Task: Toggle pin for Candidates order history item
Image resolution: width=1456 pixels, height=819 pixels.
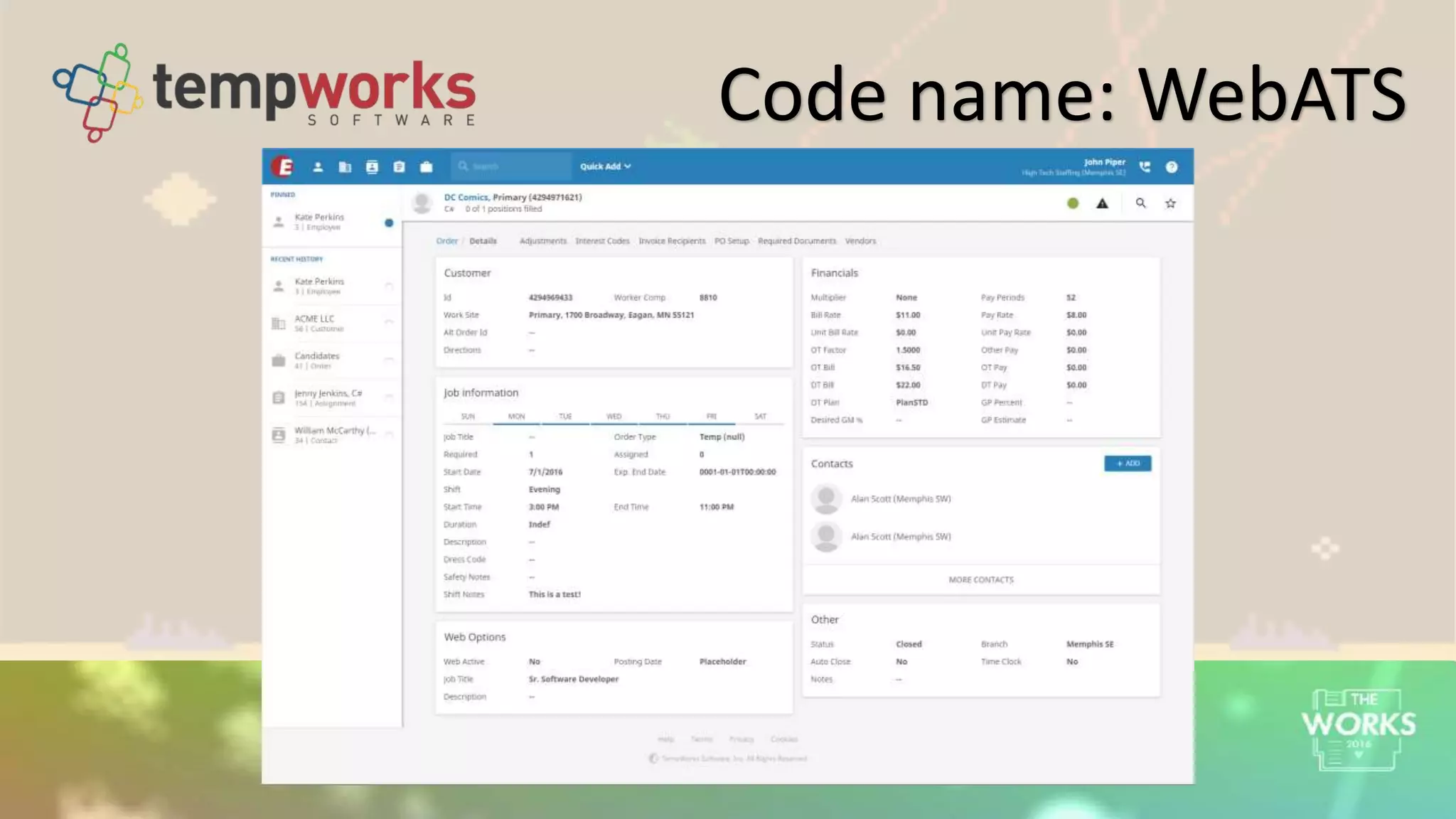Action: (389, 359)
